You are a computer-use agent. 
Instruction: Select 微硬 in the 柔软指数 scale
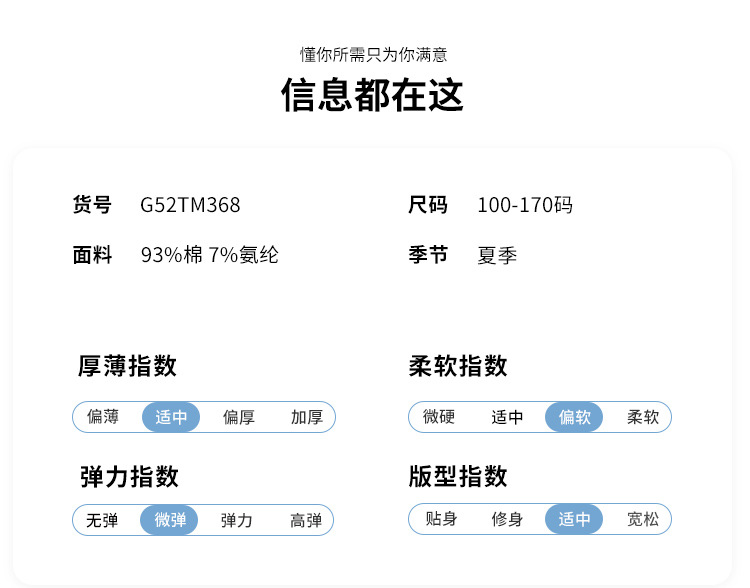[439, 417]
